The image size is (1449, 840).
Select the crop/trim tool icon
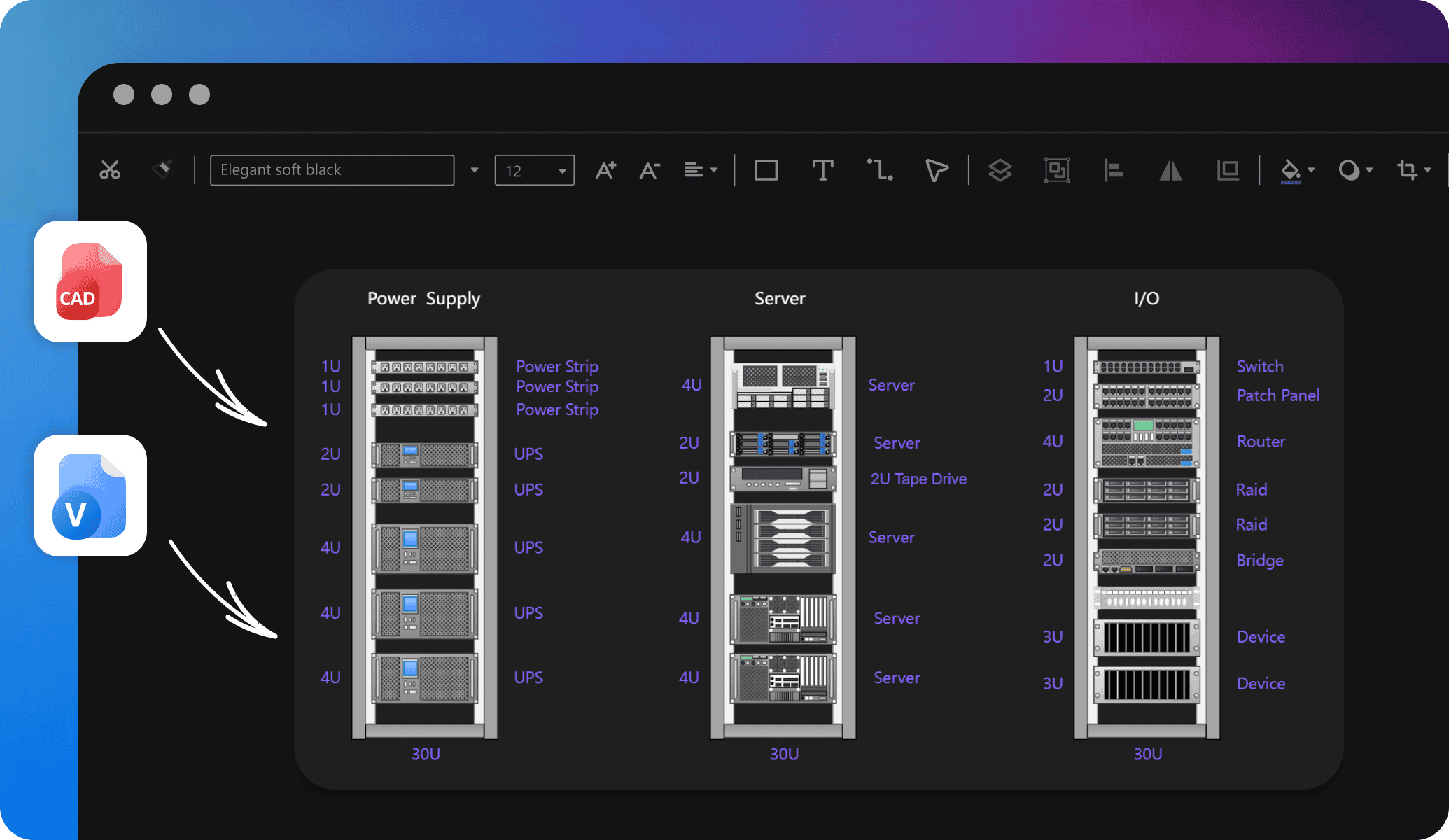[x=1408, y=169]
